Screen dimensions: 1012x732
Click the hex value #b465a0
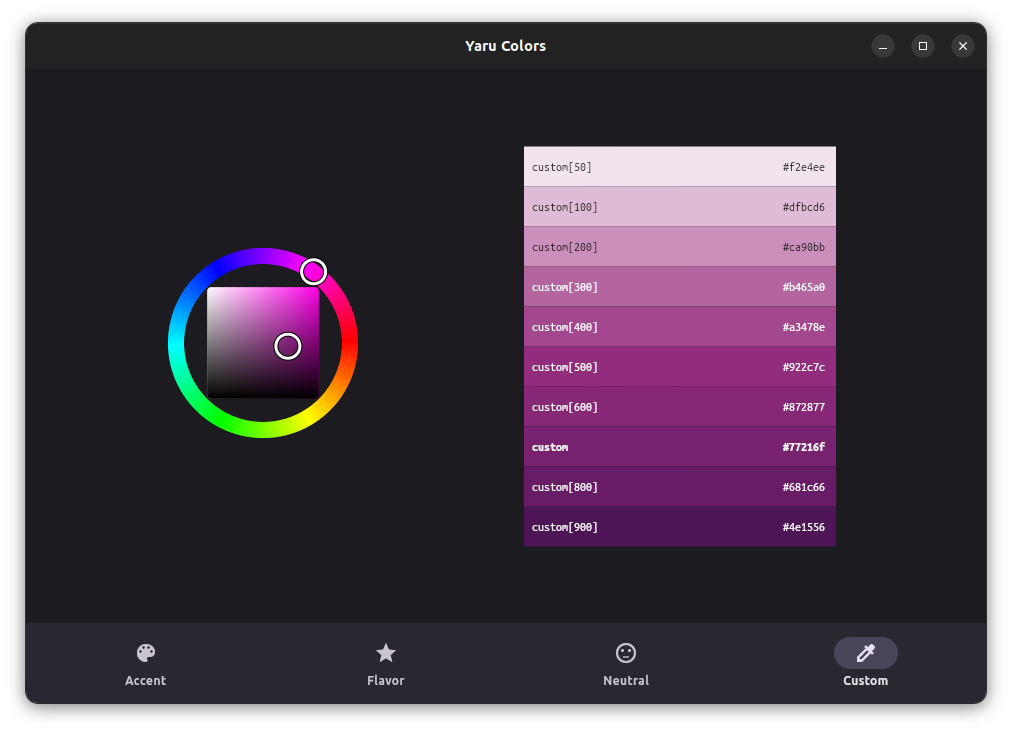point(804,287)
